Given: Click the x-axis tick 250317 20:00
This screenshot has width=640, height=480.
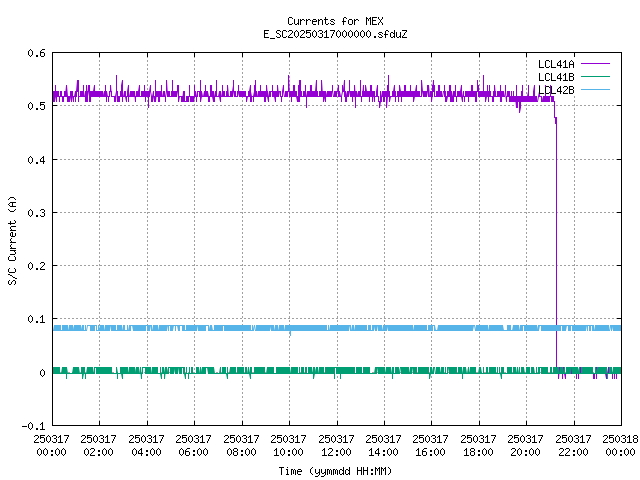Looking at the screenshot, I should 525,445.
